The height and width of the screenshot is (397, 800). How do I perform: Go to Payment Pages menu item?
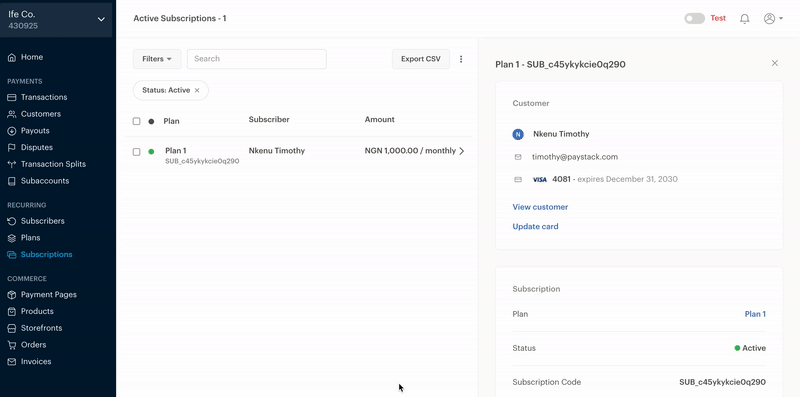tap(49, 294)
